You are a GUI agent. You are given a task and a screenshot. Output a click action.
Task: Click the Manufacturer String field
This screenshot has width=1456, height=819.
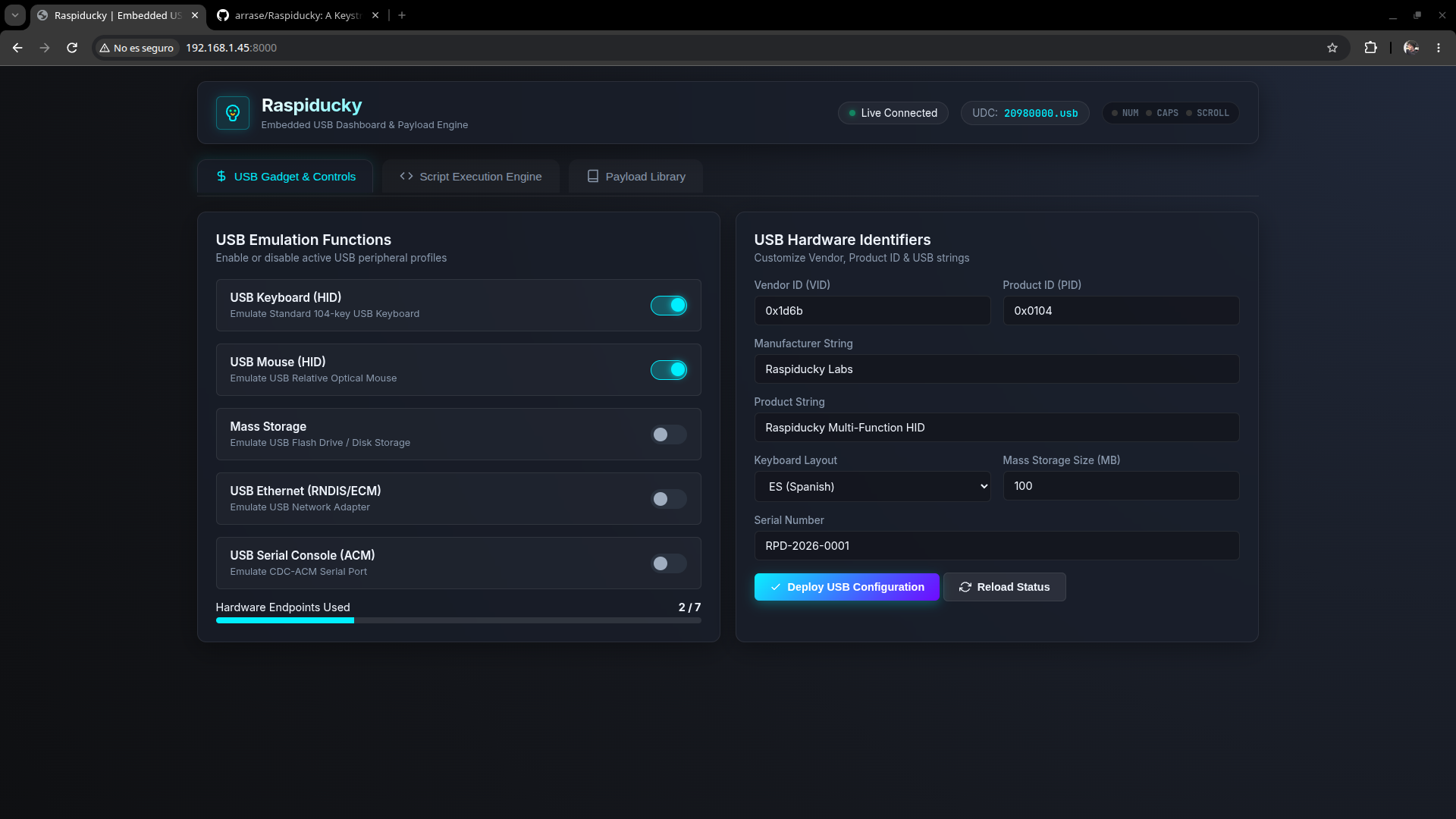996,369
